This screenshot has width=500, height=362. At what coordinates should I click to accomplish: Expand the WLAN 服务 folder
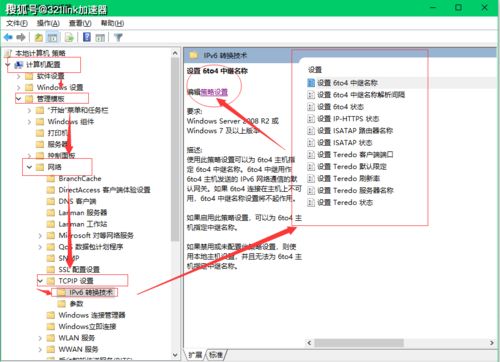40,338
